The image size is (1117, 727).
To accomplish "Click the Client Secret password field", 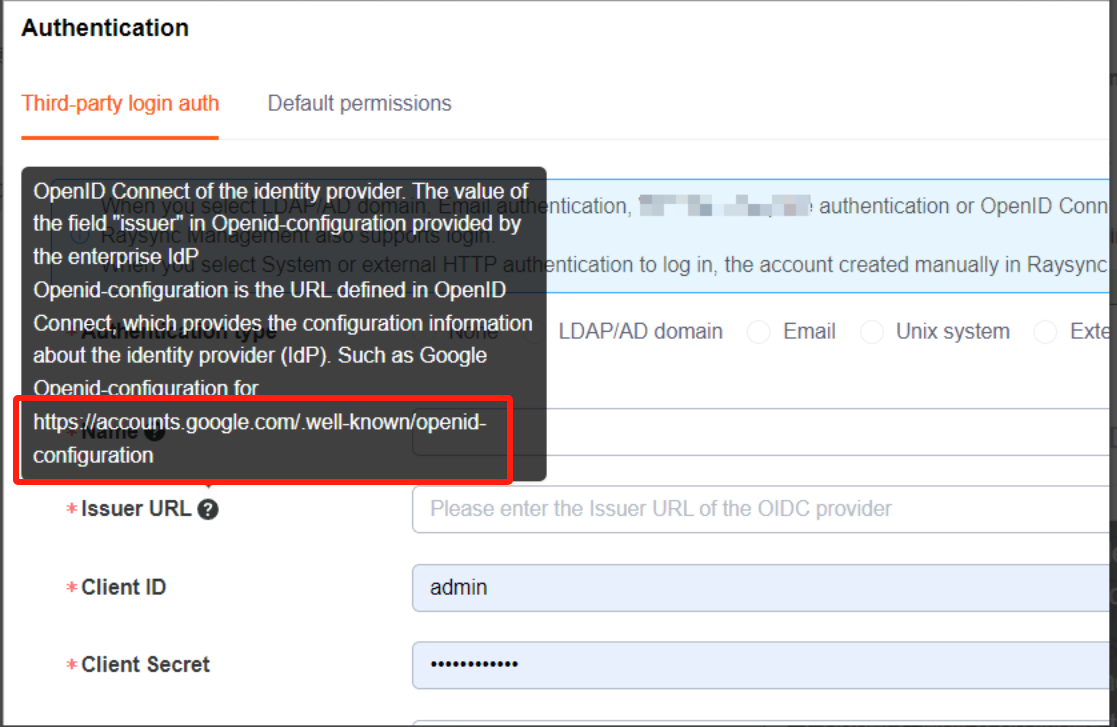I will point(760,665).
